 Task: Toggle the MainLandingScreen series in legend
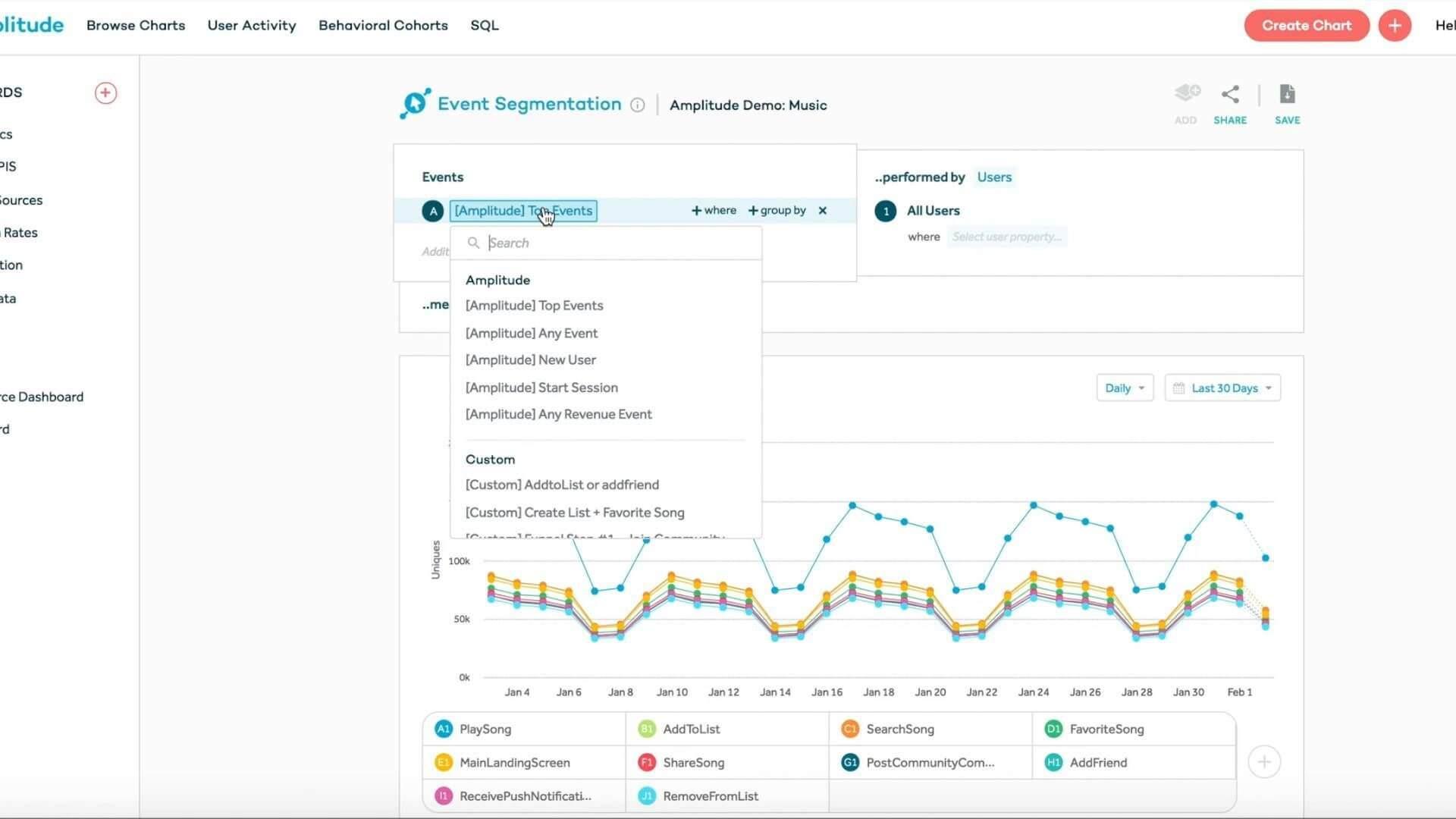pos(524,762)
